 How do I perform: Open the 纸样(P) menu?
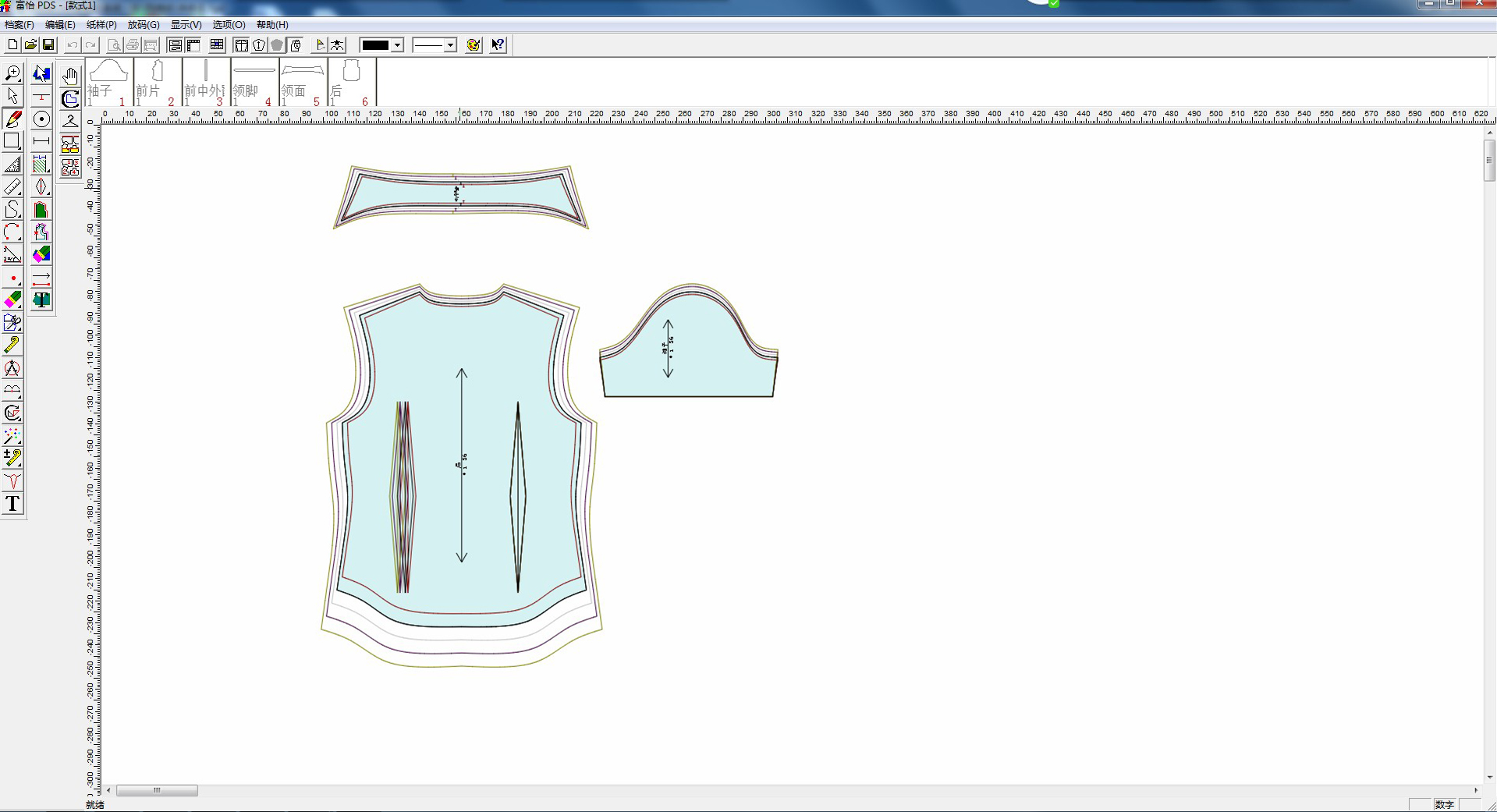tap(101, 25)
